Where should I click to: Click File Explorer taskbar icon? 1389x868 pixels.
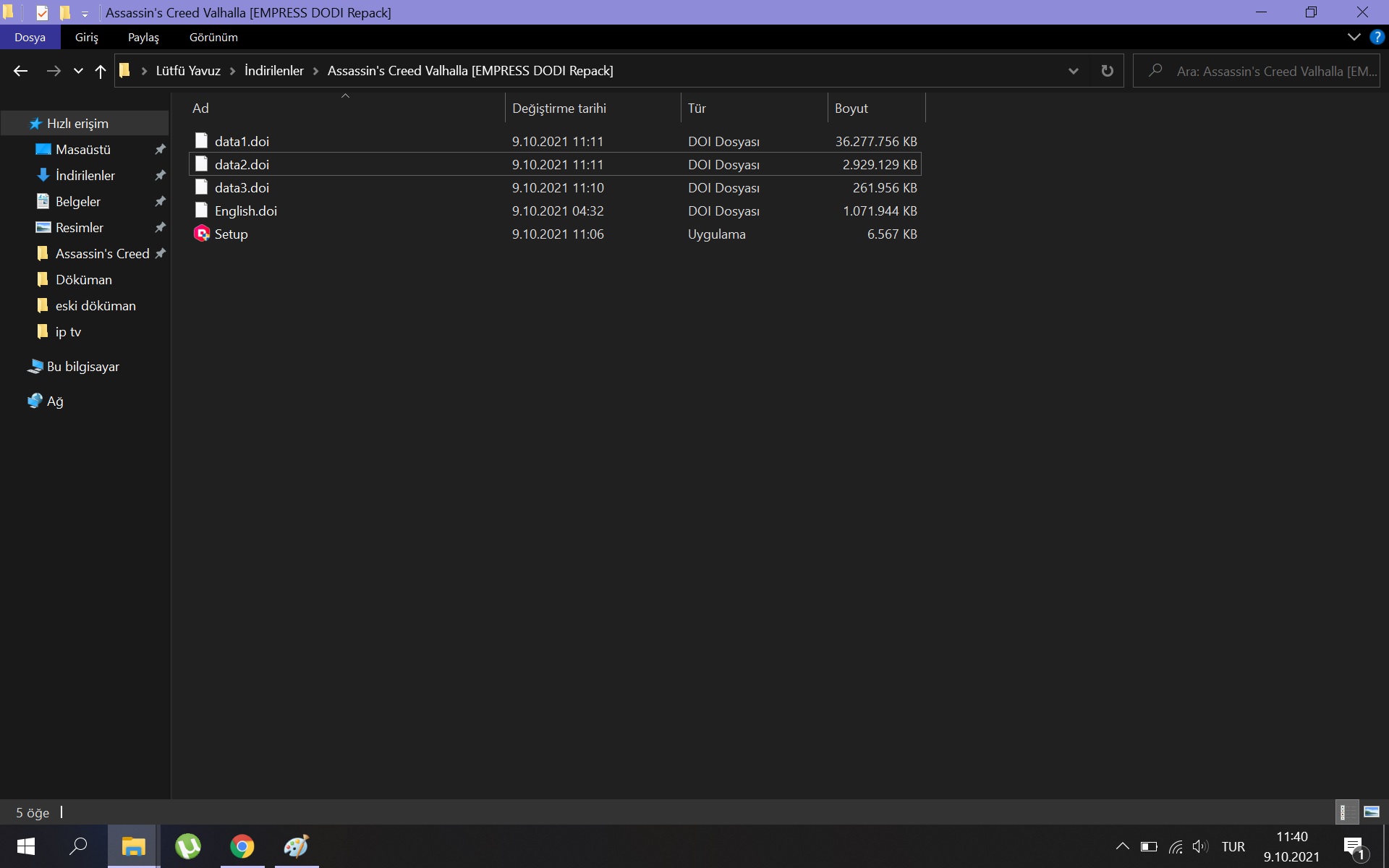(x=134, y=846)
